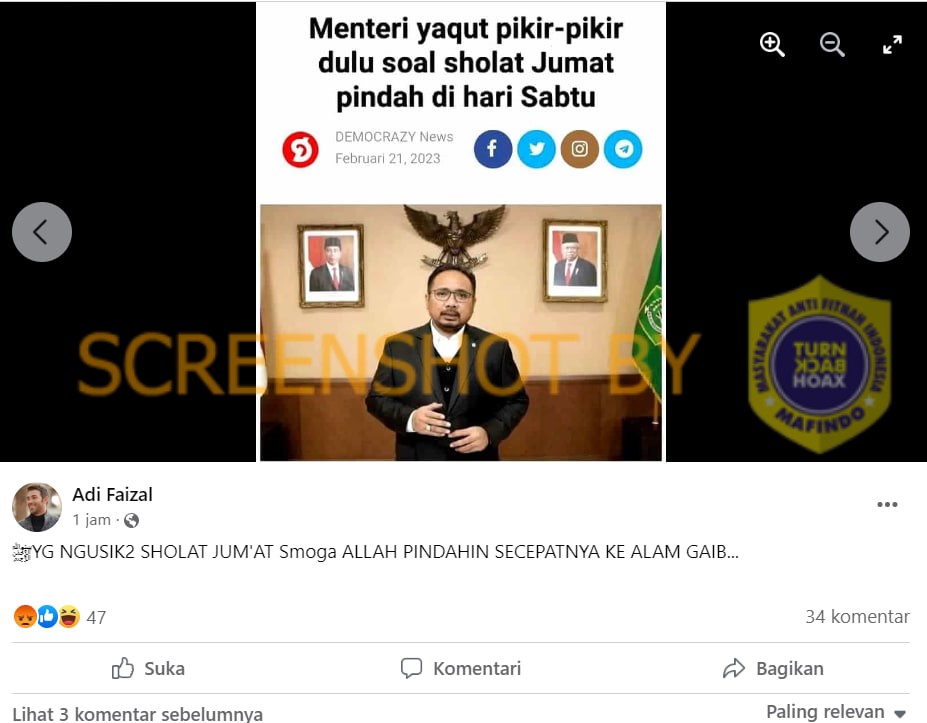Open Adi Faizal profile name
This screenshot has width=927, height=723.
point(112,494)
